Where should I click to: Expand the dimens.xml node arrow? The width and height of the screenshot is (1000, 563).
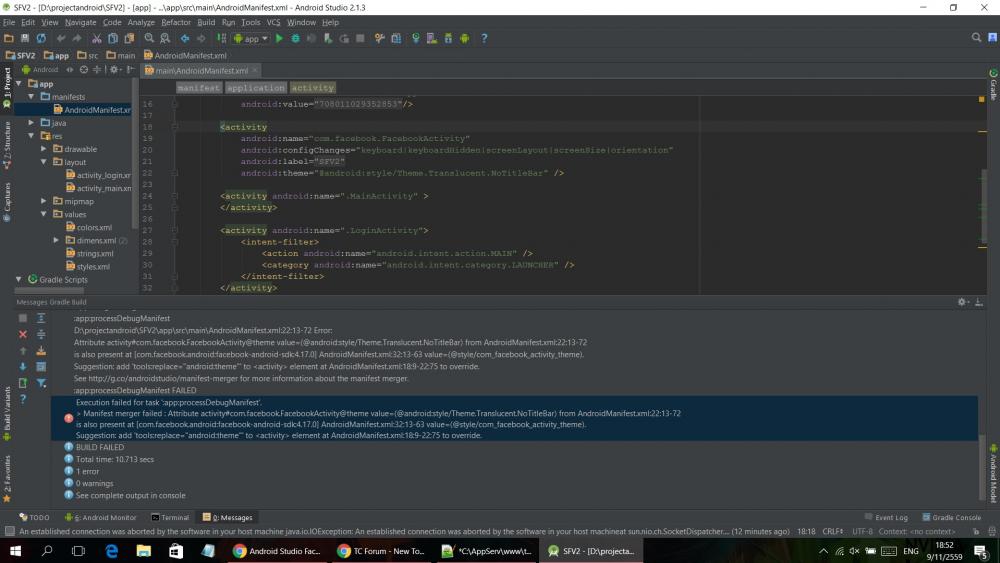tap(56, 240)
